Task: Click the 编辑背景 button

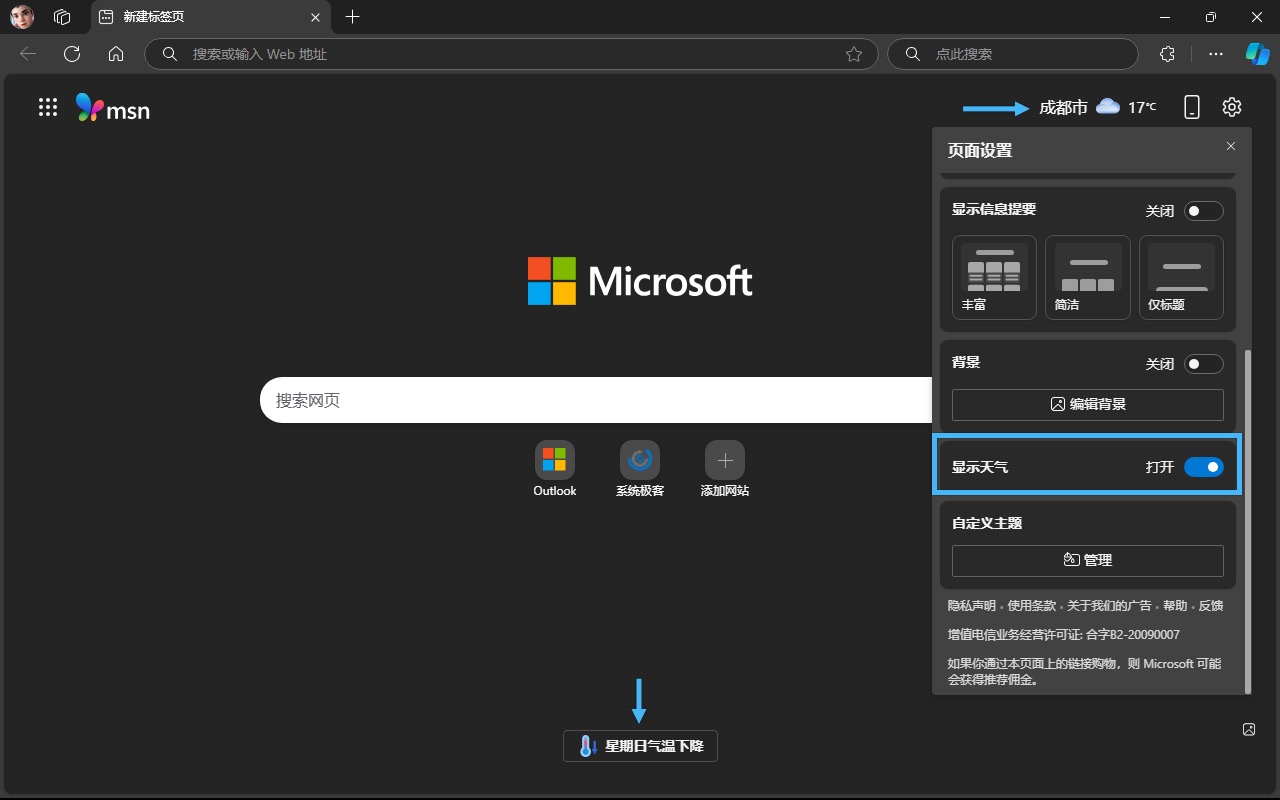Action: [x=1088, y=404]
